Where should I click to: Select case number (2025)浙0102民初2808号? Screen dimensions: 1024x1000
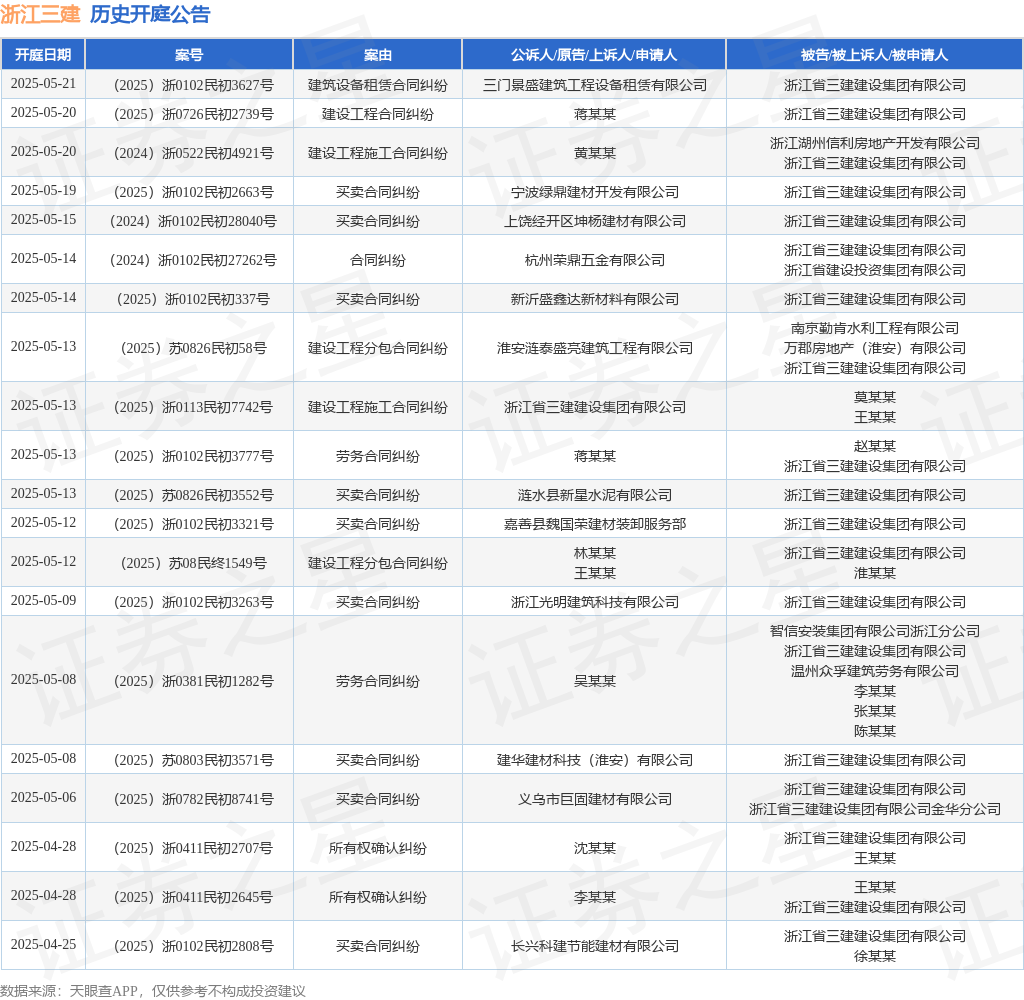[193, 947]
